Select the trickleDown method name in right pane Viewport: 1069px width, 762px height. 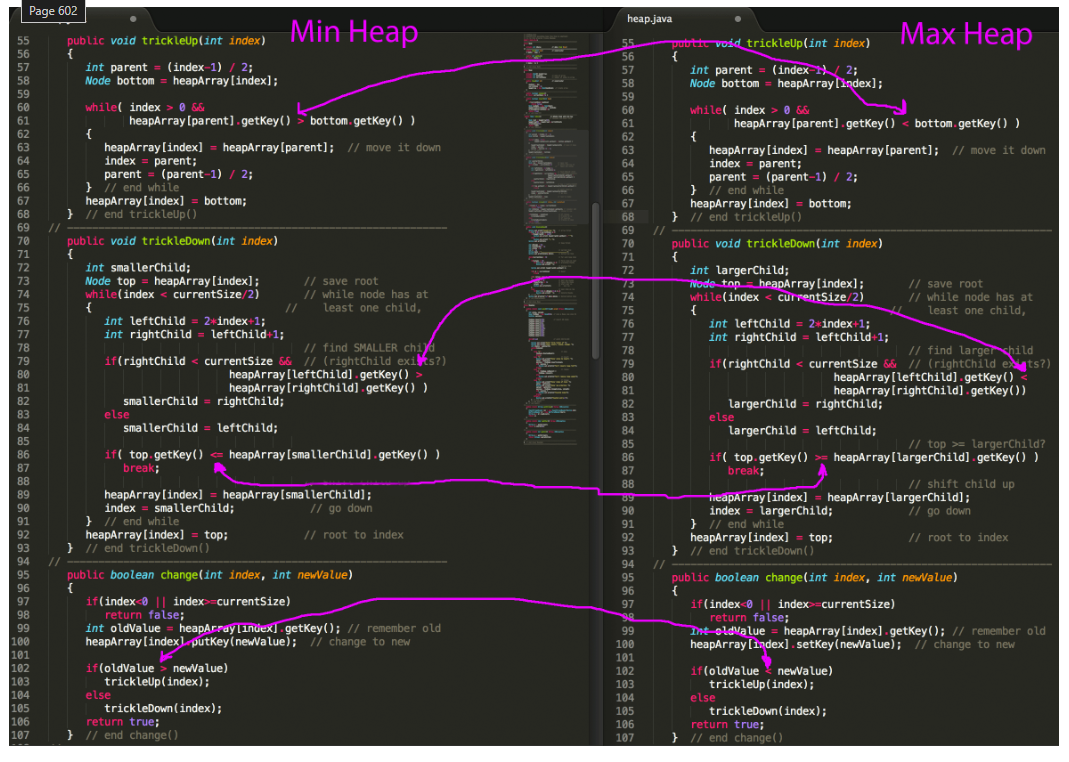(x=776, y=243)
